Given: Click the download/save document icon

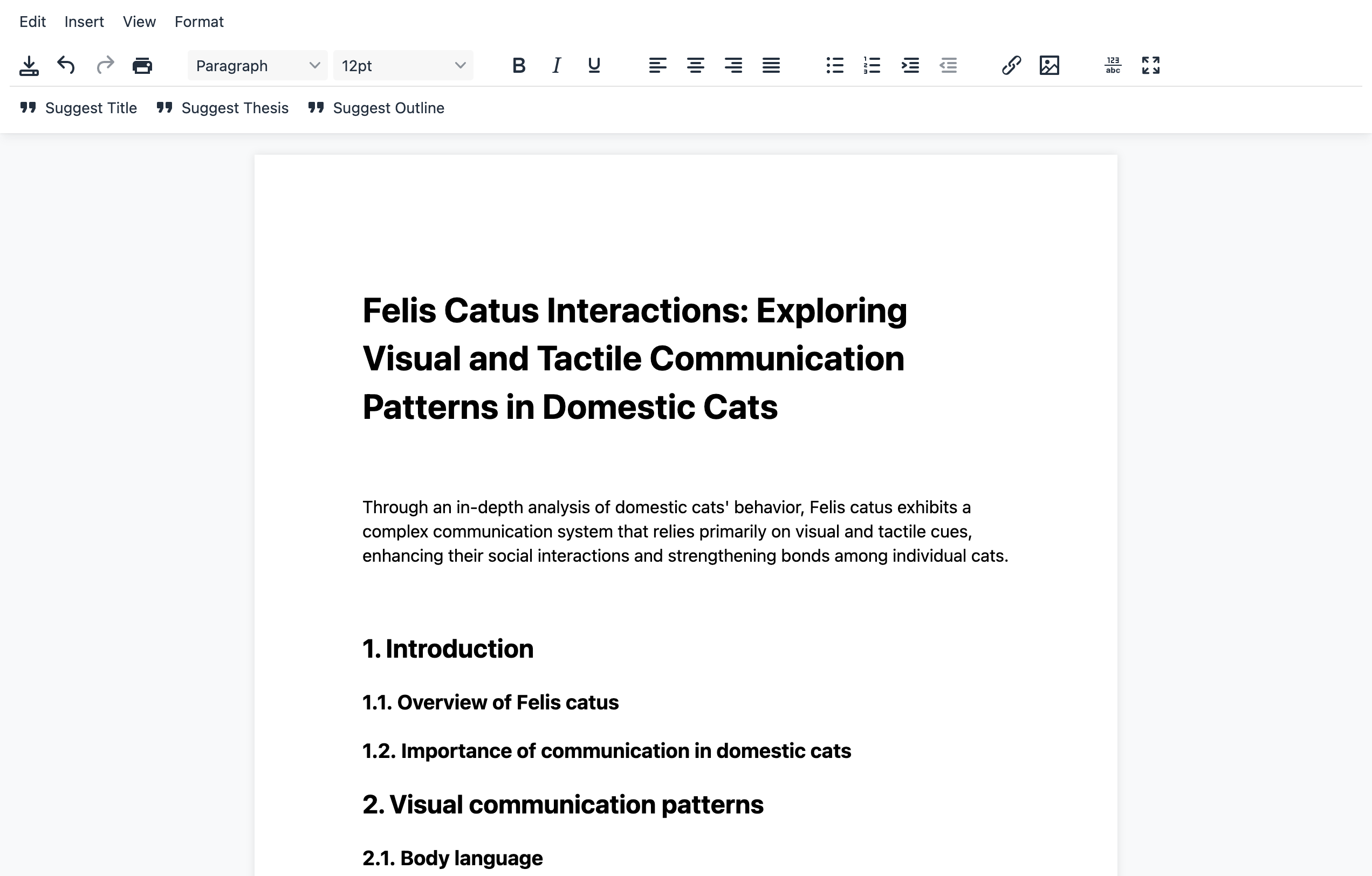Looking at the screenshot, I should point(29,66).
